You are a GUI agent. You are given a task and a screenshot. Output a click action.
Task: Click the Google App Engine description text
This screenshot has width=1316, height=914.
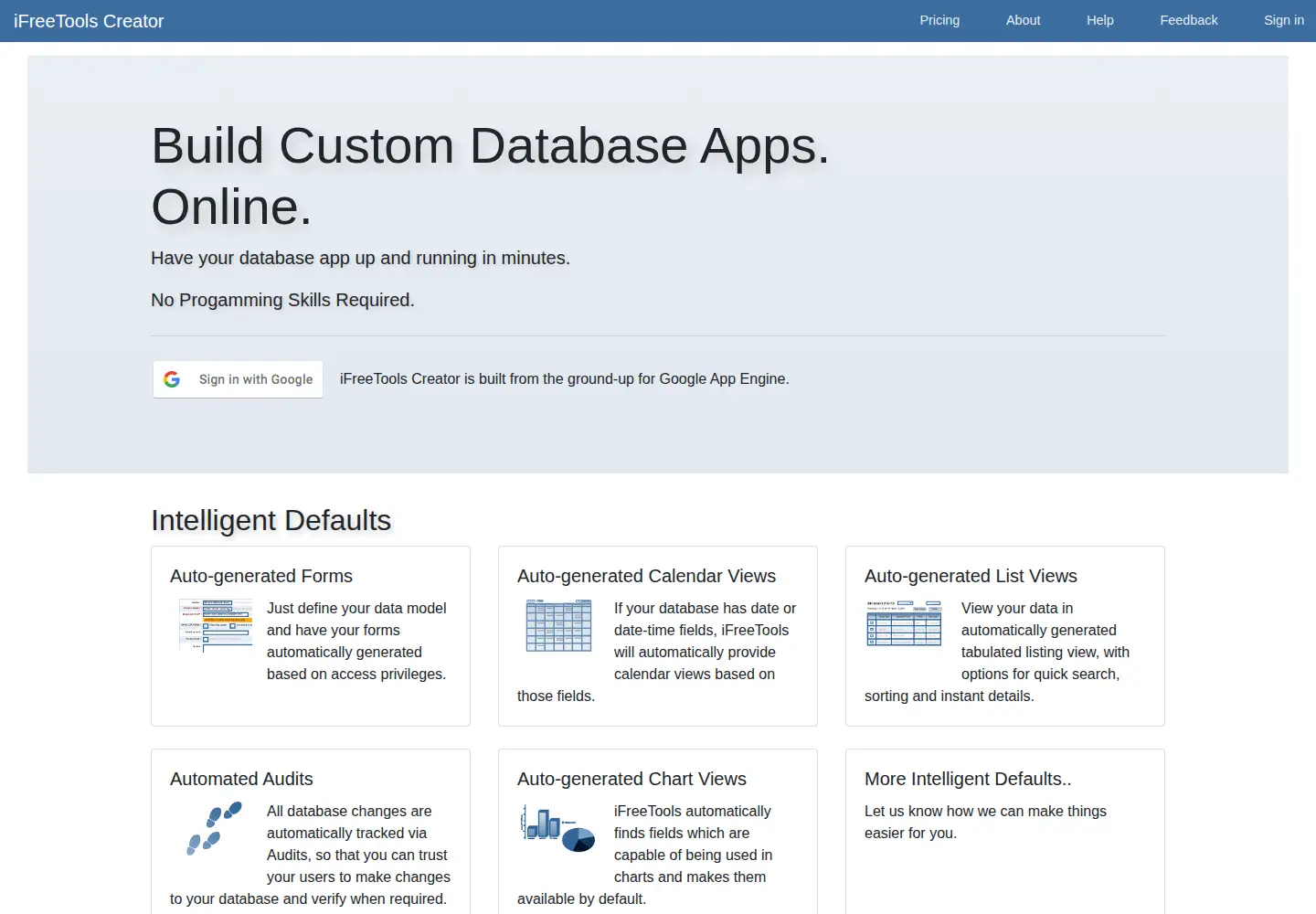tap(564, 378)
